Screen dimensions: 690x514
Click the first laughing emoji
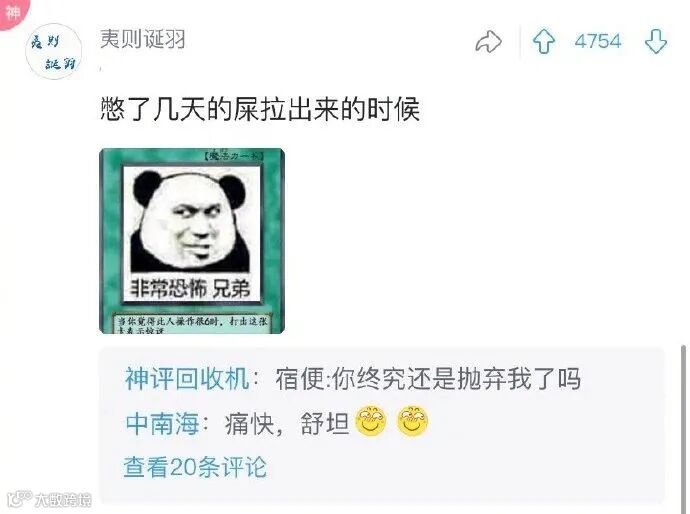coord(371,421)
